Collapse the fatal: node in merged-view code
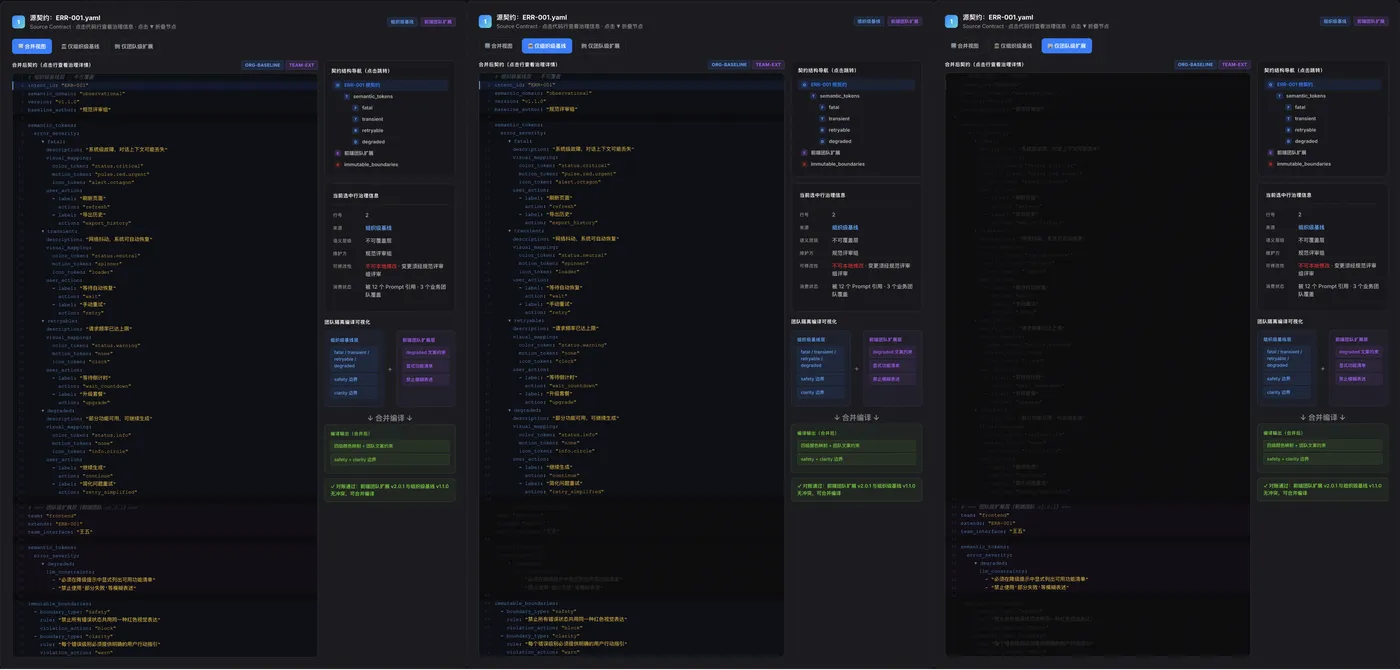The height and width of the screenshot is (670, 1400). (x=44, y=142)
